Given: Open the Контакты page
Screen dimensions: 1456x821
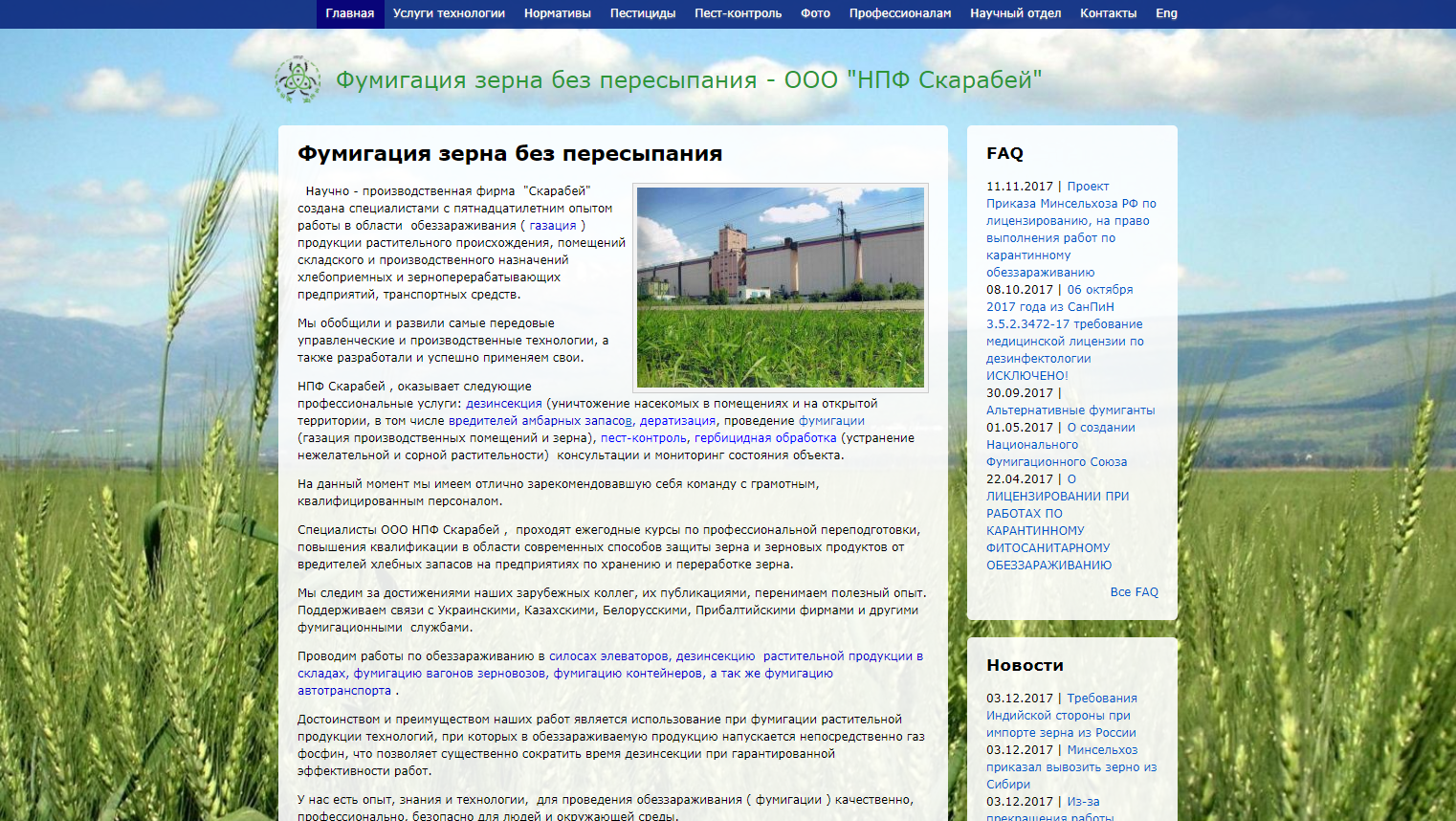Looking at the screenshot, I should coord(1108,13).
